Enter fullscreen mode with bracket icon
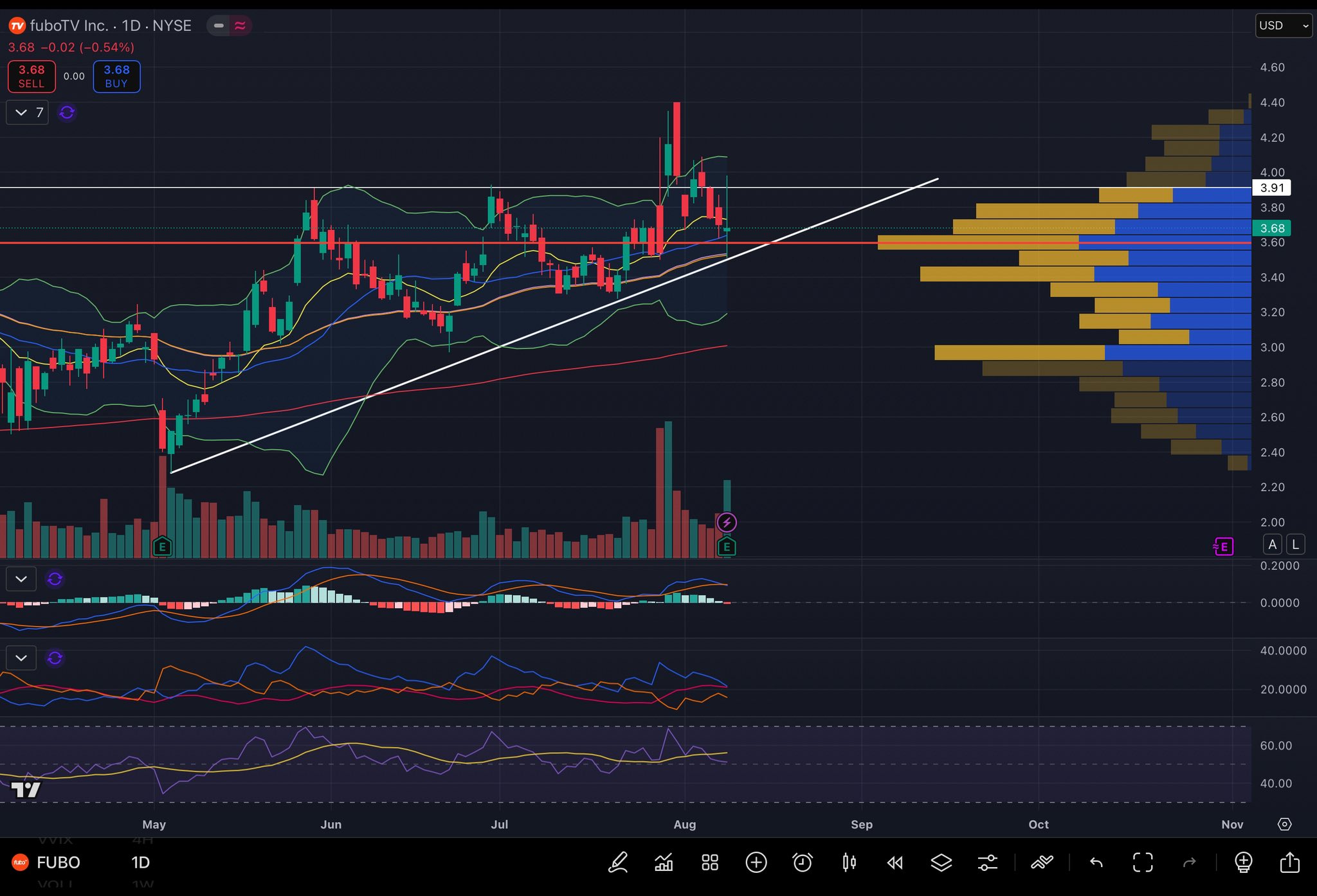Viewport: 1317px width, 896px height. click(1142, 862)
